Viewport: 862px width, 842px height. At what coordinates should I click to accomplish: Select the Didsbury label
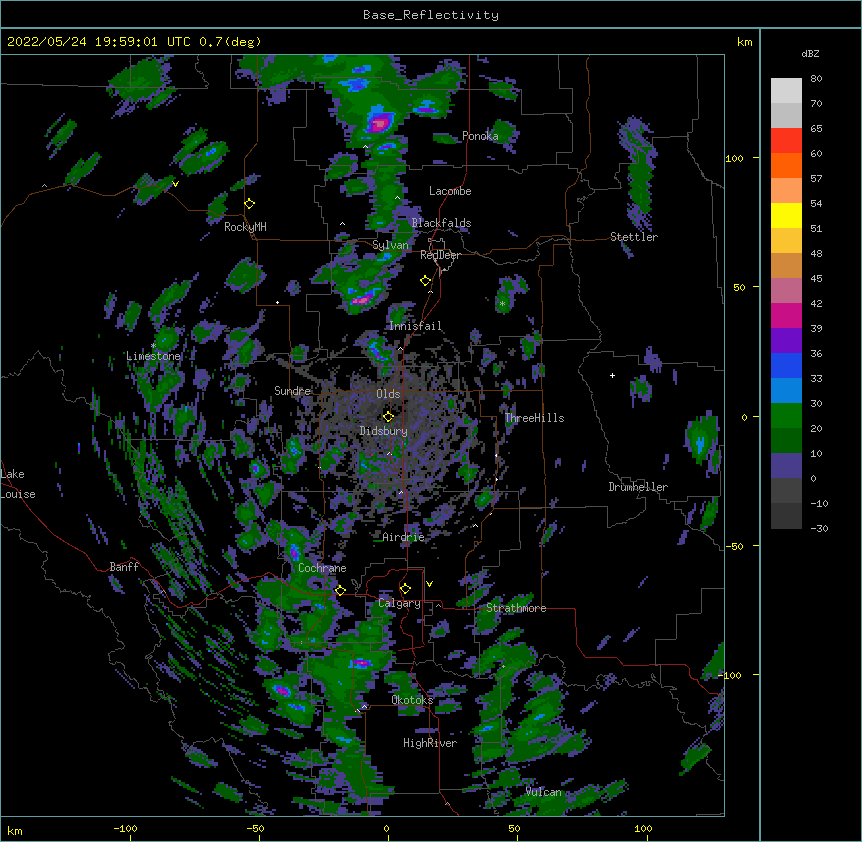[383, 431]
